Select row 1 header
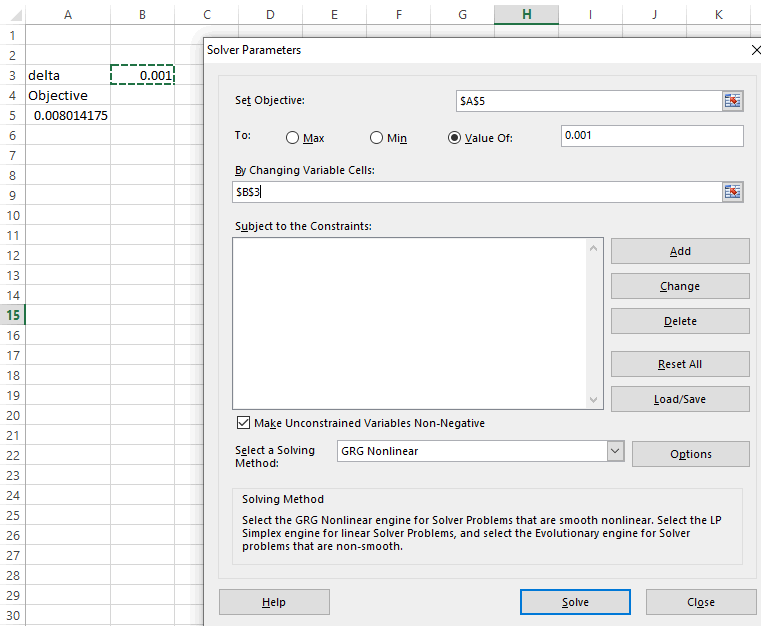Viewport: 761px width, 626px height. [13, 35]
